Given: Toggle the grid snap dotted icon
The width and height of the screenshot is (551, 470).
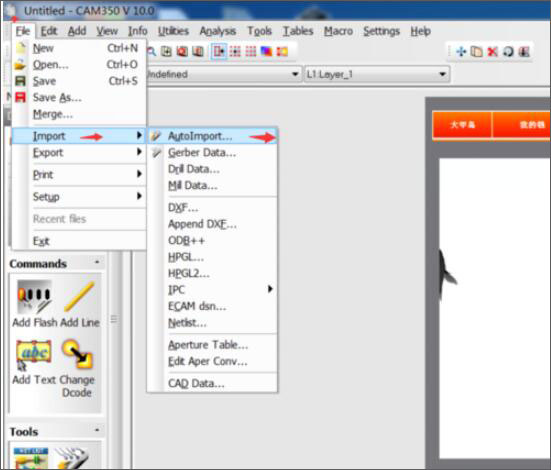Looking at the screenshot, I should coord(235,52).
